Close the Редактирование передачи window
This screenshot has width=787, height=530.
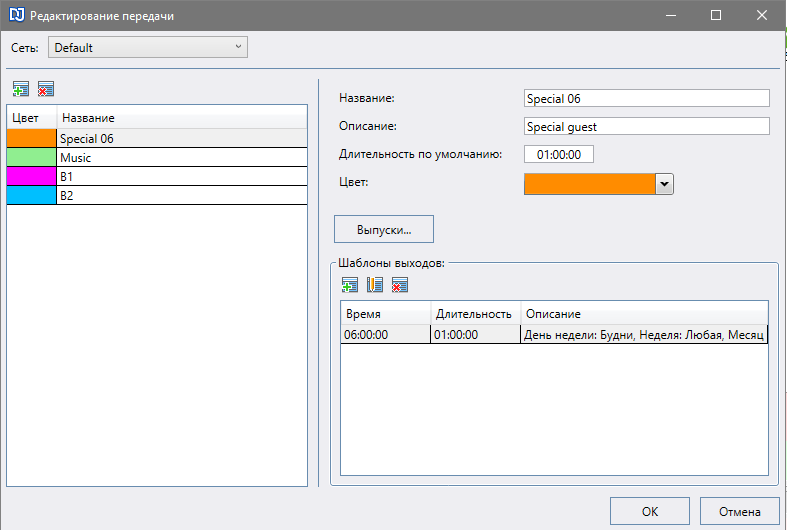pyautogui.click(x=762, y=15)
